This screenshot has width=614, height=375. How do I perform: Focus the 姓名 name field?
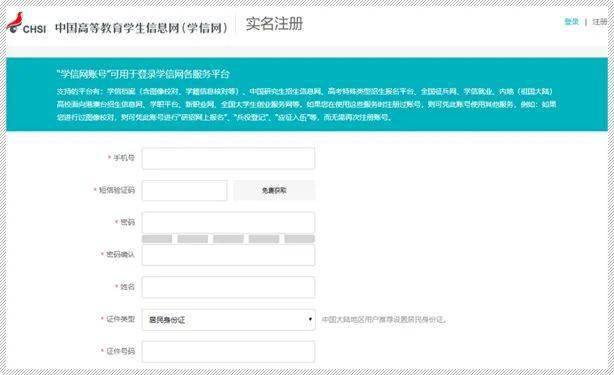pyautogui.click(x=228, y=287)
